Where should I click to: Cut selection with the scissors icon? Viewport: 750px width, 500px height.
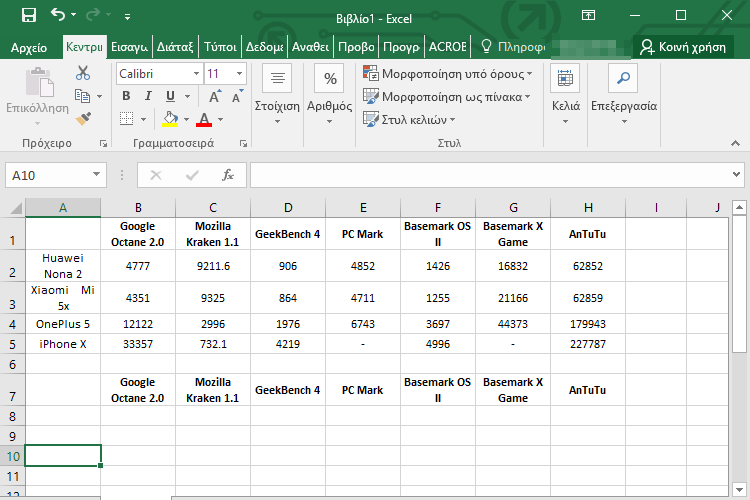pos(83,73)
